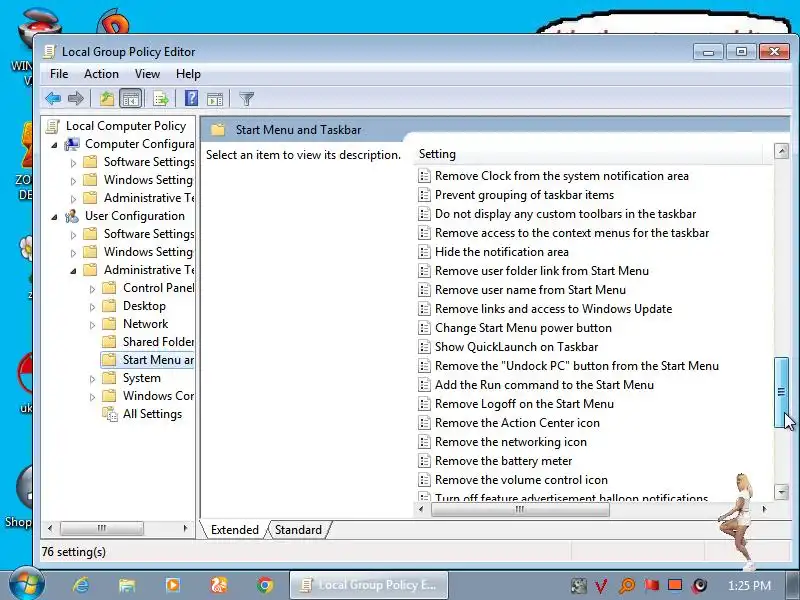Viewport: 800px width, 600px height.
Task: Open the blue Help question-mark icon
Action: click(191, 98)
